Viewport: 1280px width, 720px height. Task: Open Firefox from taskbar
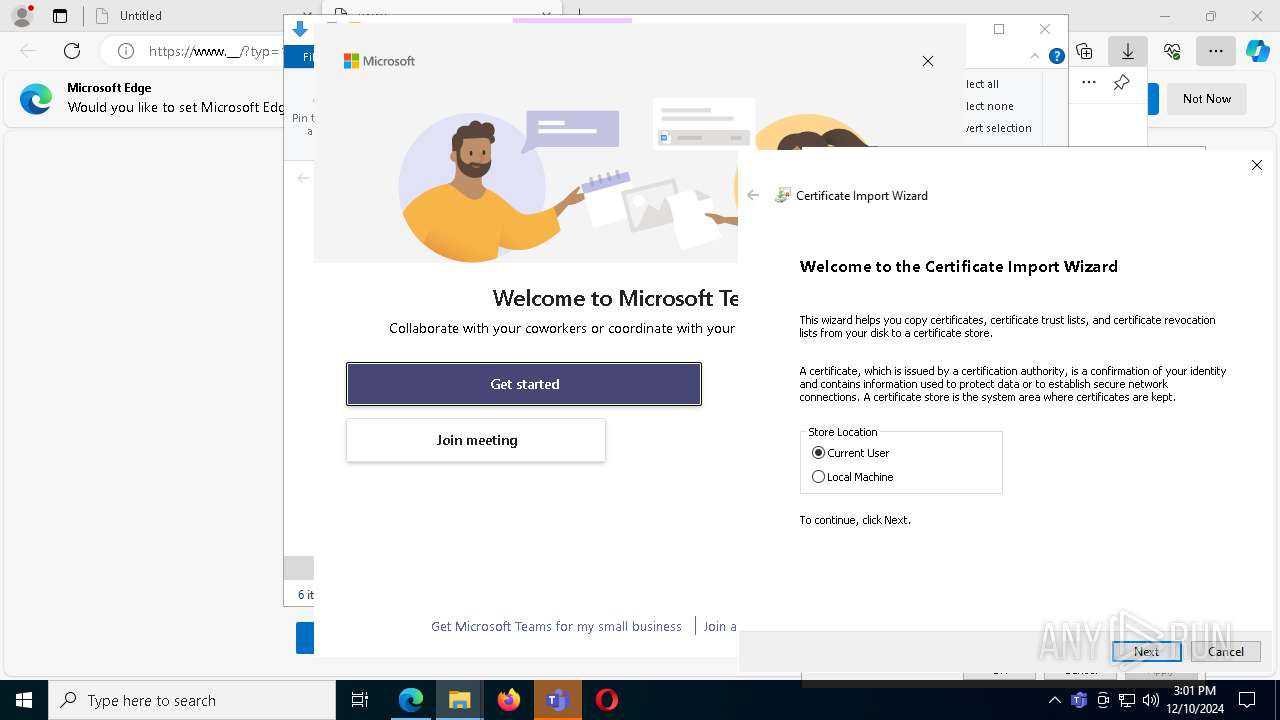509,700
